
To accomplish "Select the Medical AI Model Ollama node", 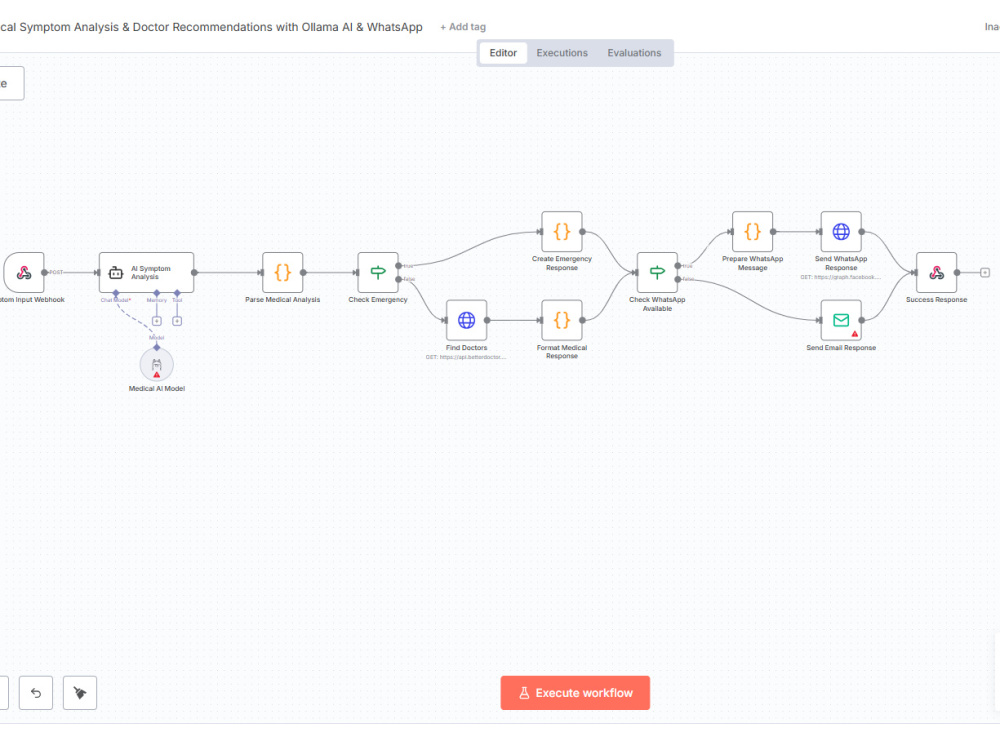I will [157, 365].
